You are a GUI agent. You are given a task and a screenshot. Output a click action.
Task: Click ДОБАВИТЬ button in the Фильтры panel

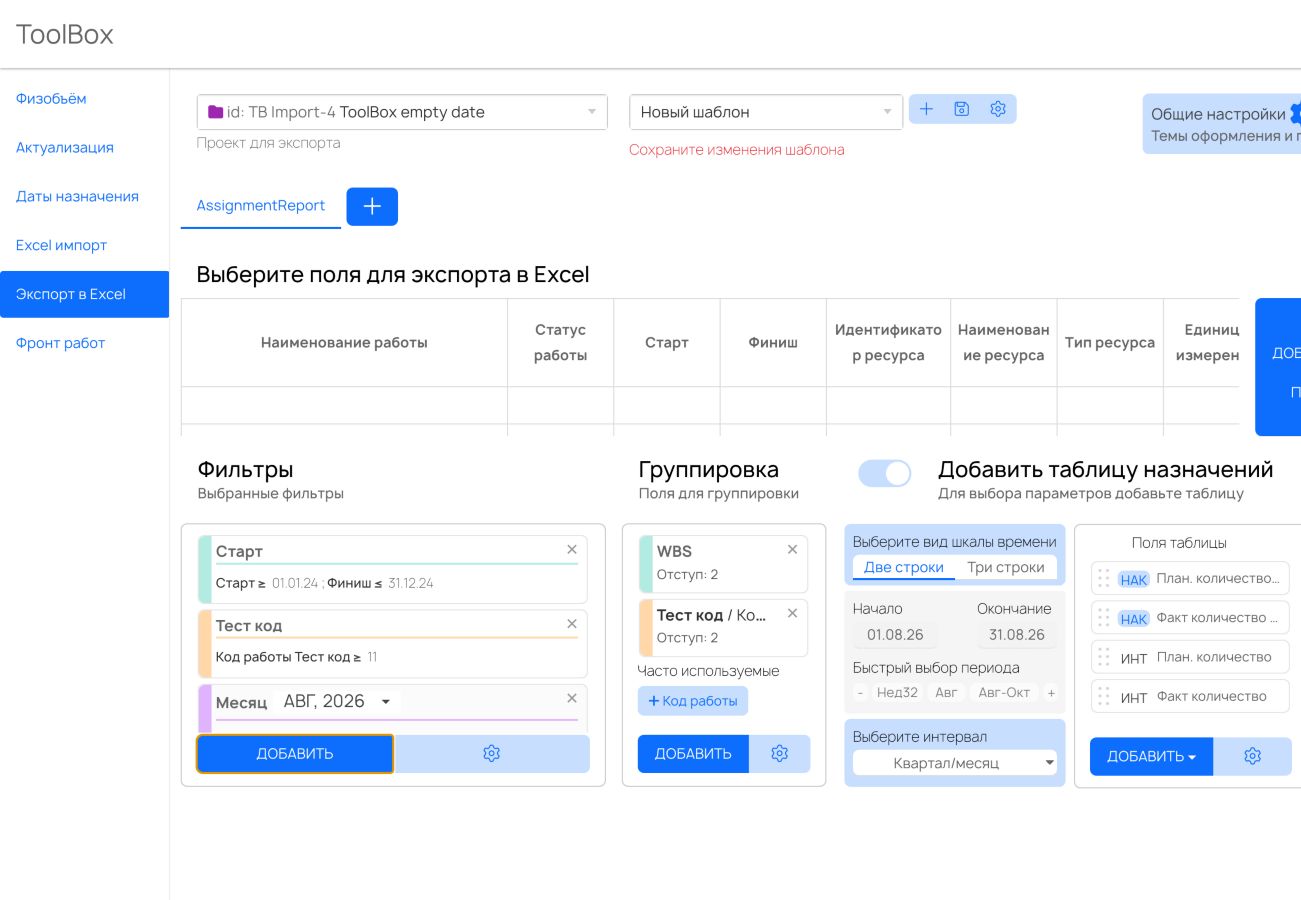(x=295, y=754)
